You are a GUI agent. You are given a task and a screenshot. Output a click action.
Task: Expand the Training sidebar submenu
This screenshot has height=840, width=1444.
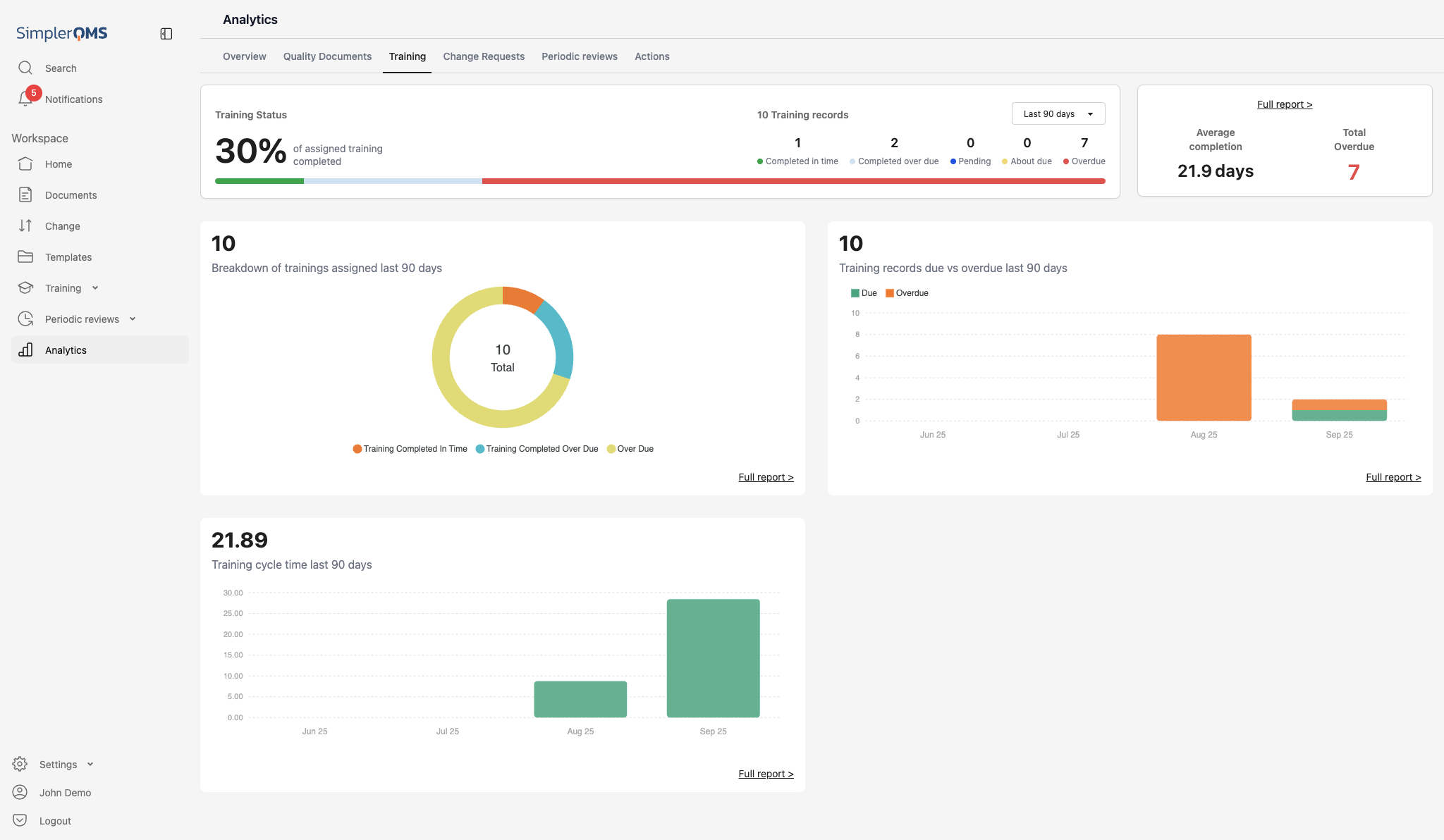point(95,288)
